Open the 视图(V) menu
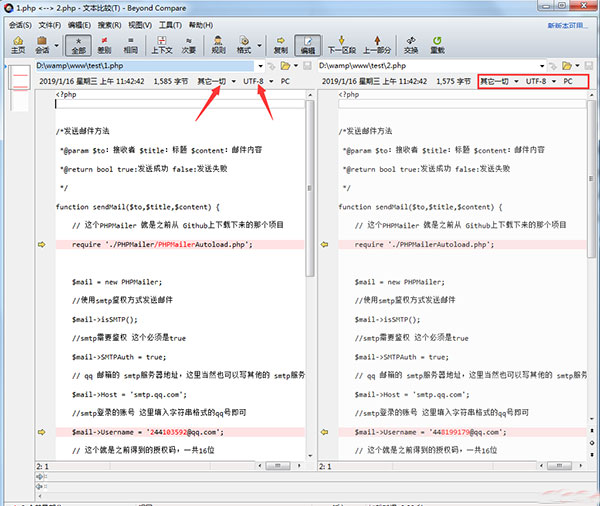 tap(140, 25)
